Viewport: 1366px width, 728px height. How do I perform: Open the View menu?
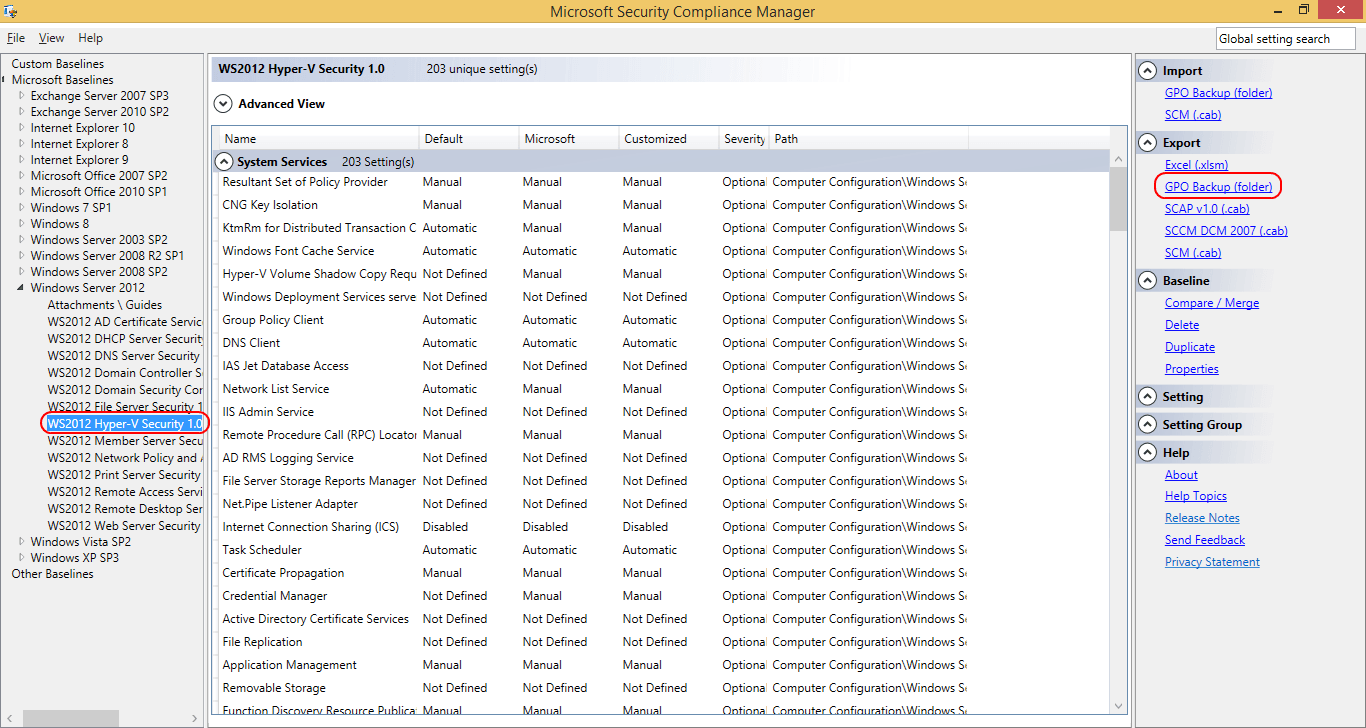click(51, 38)
